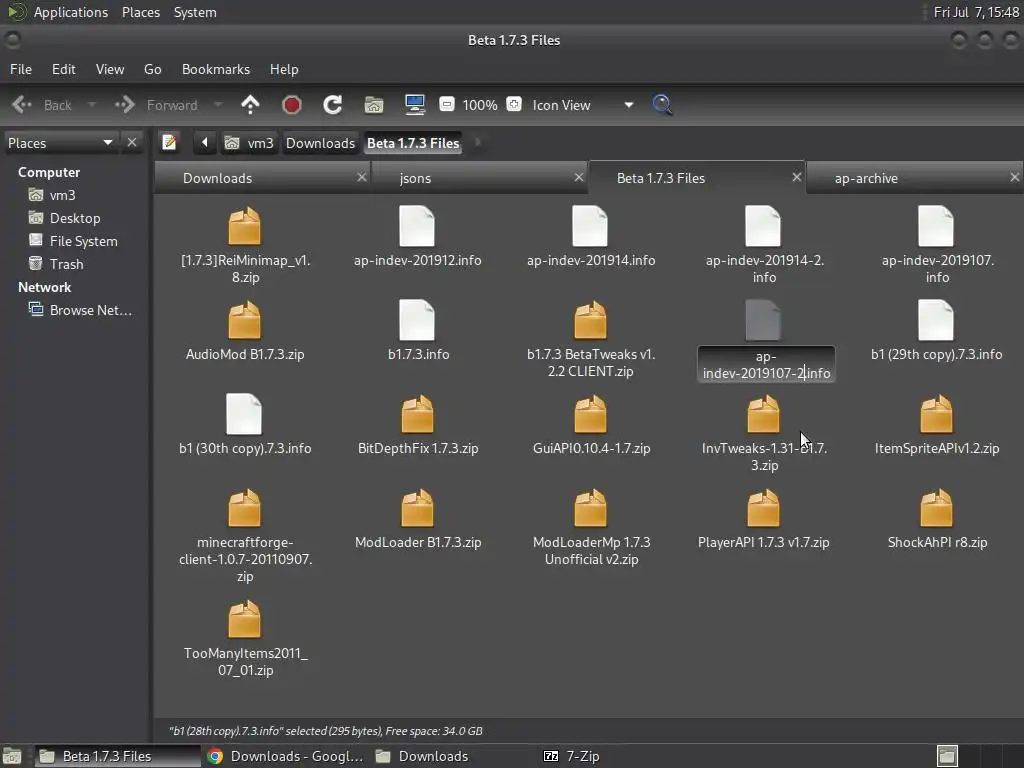
Task: Open the Back history dropdown arrow
Action: point(91,104)
